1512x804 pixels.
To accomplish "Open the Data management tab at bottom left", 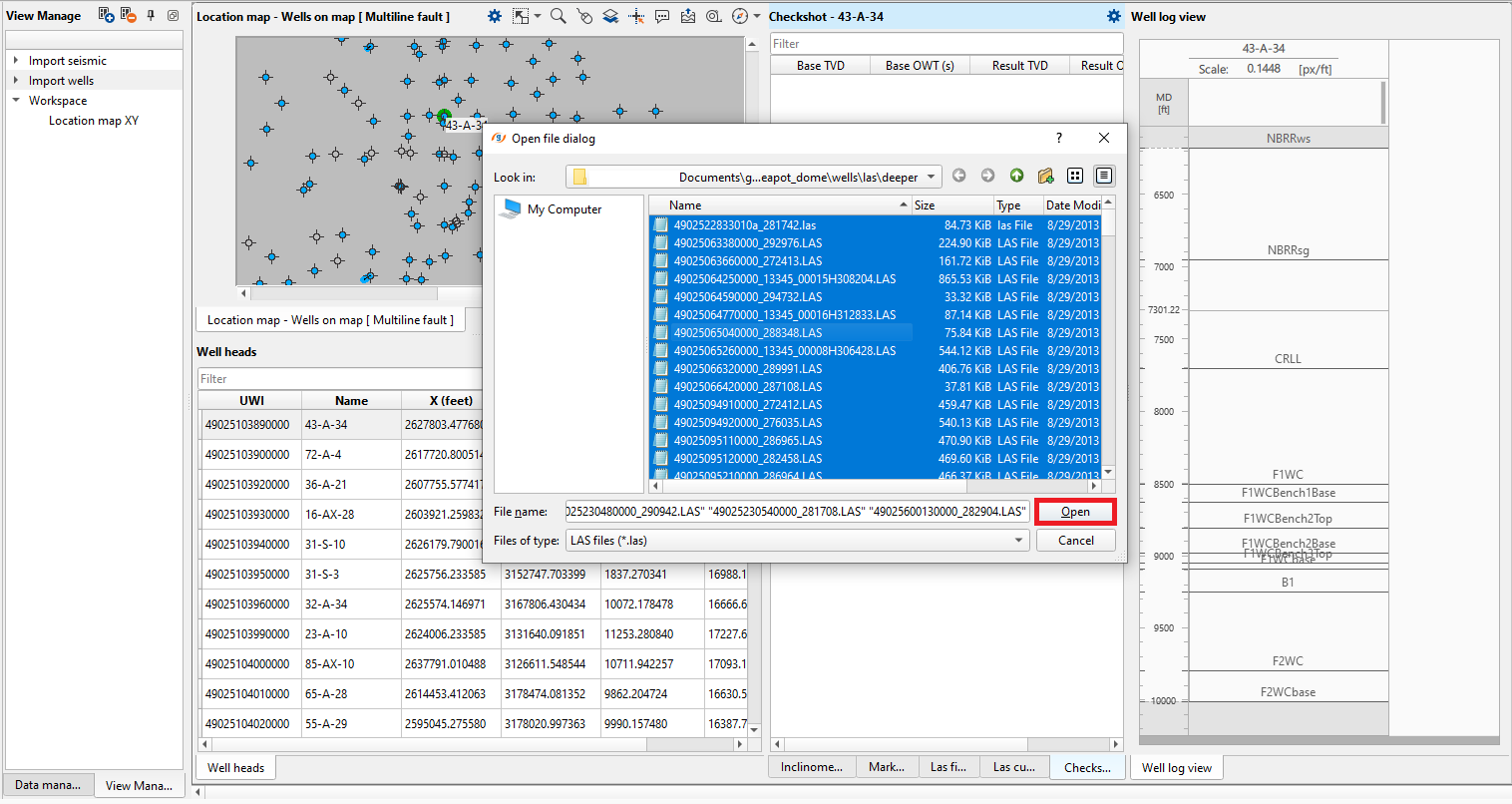I will [x=48, y=785].
